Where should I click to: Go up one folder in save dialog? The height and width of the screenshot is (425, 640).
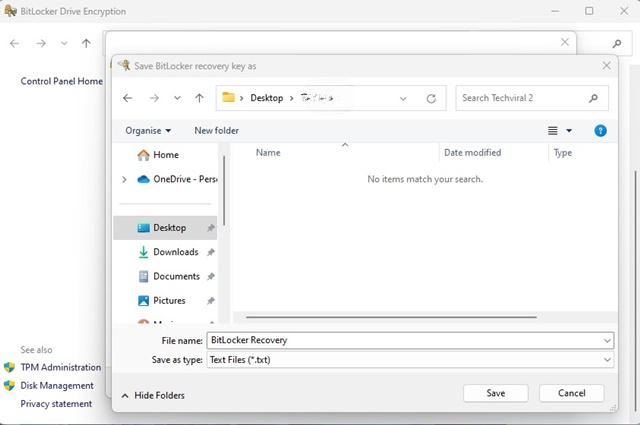click(x=199, y=98)
